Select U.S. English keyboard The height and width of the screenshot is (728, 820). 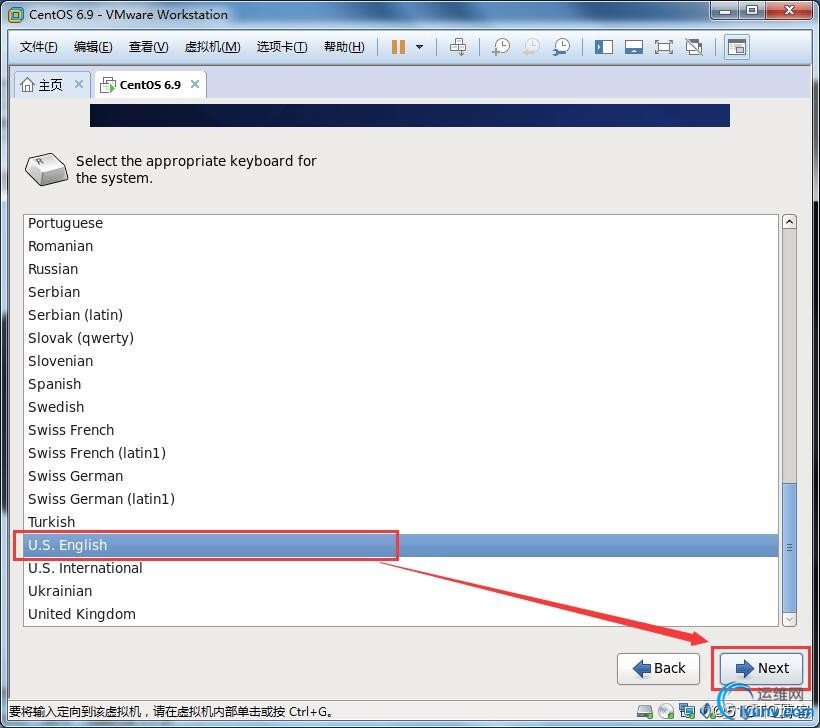[401, 545]
